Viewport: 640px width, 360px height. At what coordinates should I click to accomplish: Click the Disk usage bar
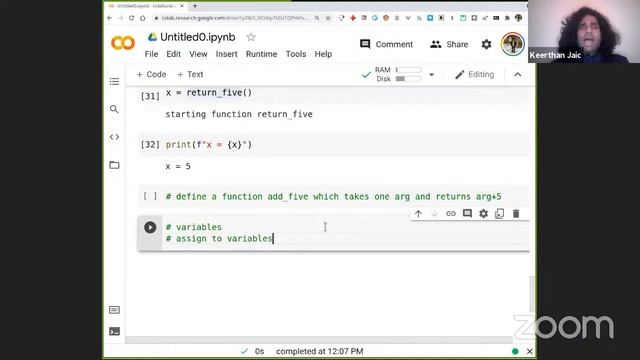(408, 79)
